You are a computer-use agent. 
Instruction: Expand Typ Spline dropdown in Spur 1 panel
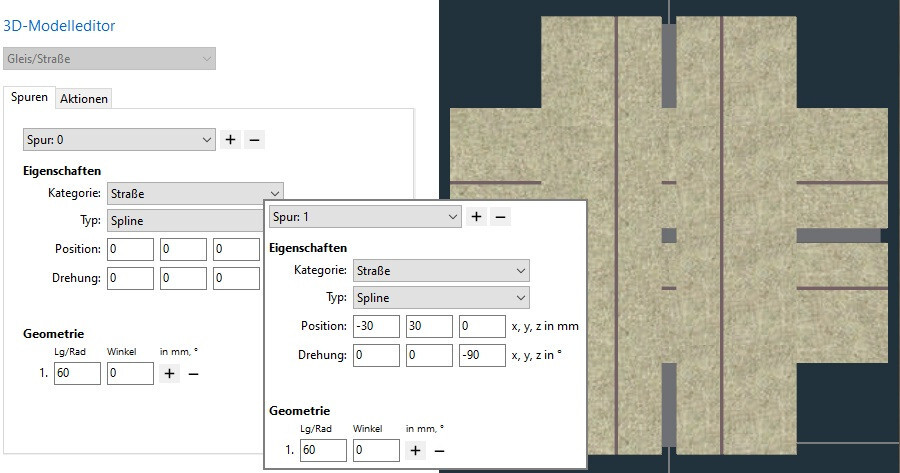click(x=441, y=297)
